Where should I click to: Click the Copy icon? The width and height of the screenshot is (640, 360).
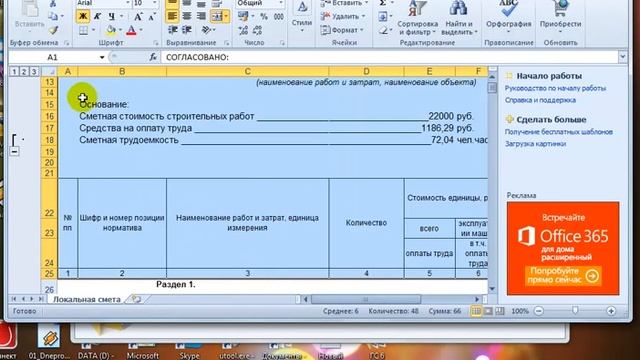click(x=53, y=16)
